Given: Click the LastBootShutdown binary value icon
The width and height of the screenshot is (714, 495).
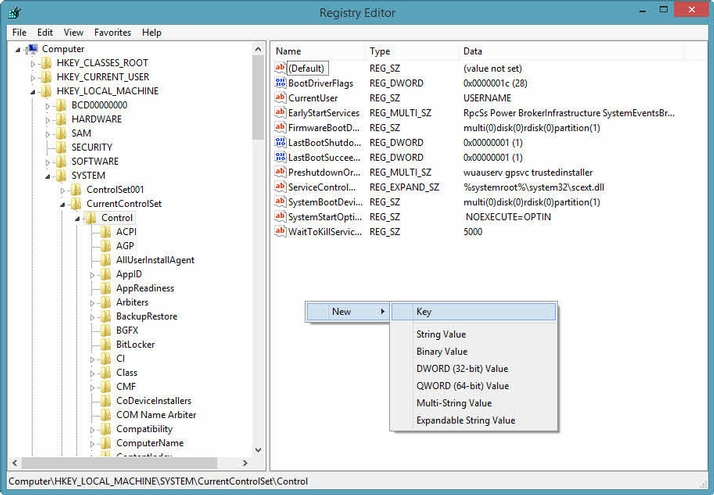Looking at the screenshot, I should click(280, 143).
